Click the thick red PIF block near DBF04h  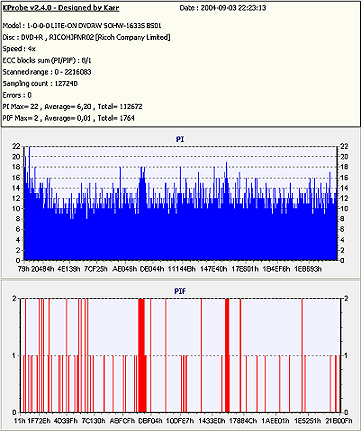click(142, 355)
